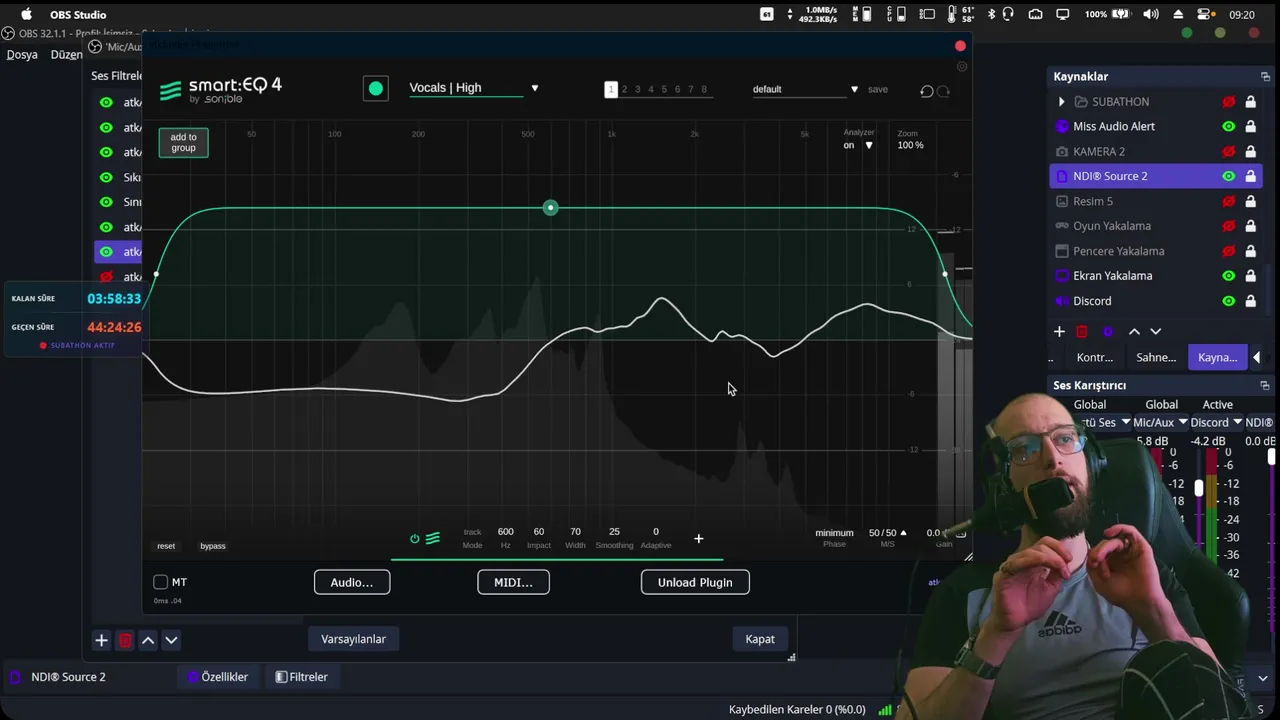This screenshot has width=1280, height=720.
Task: Open the Düzen menu
Action: point(66,55)
